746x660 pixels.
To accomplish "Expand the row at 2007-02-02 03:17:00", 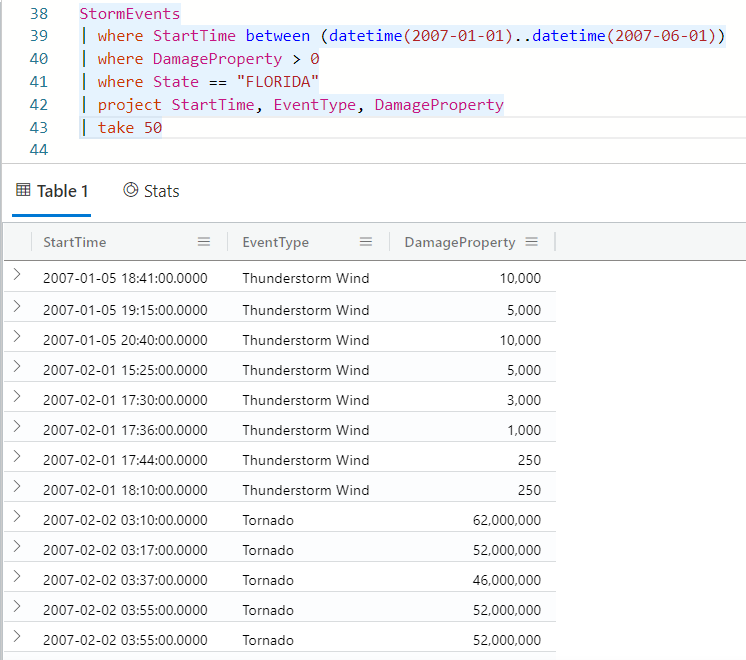I will pos(17,546).
